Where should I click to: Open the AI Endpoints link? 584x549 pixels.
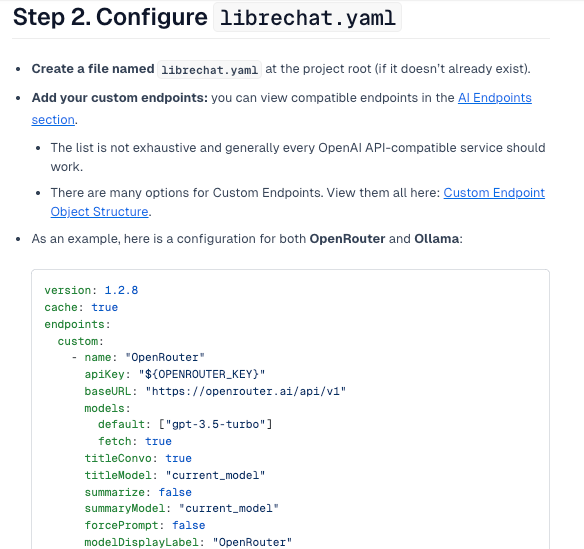[495, 98]
